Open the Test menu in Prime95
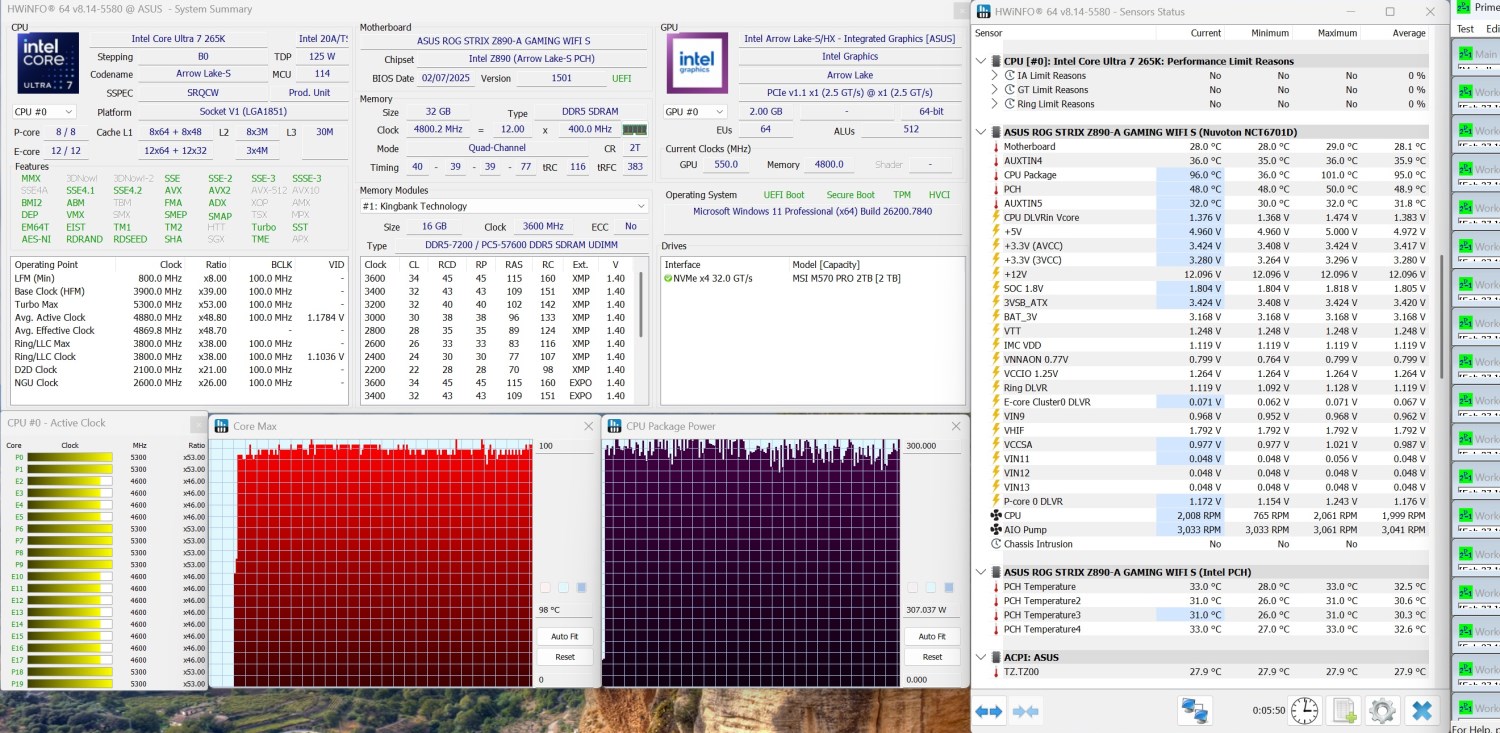 point(1464,29)
